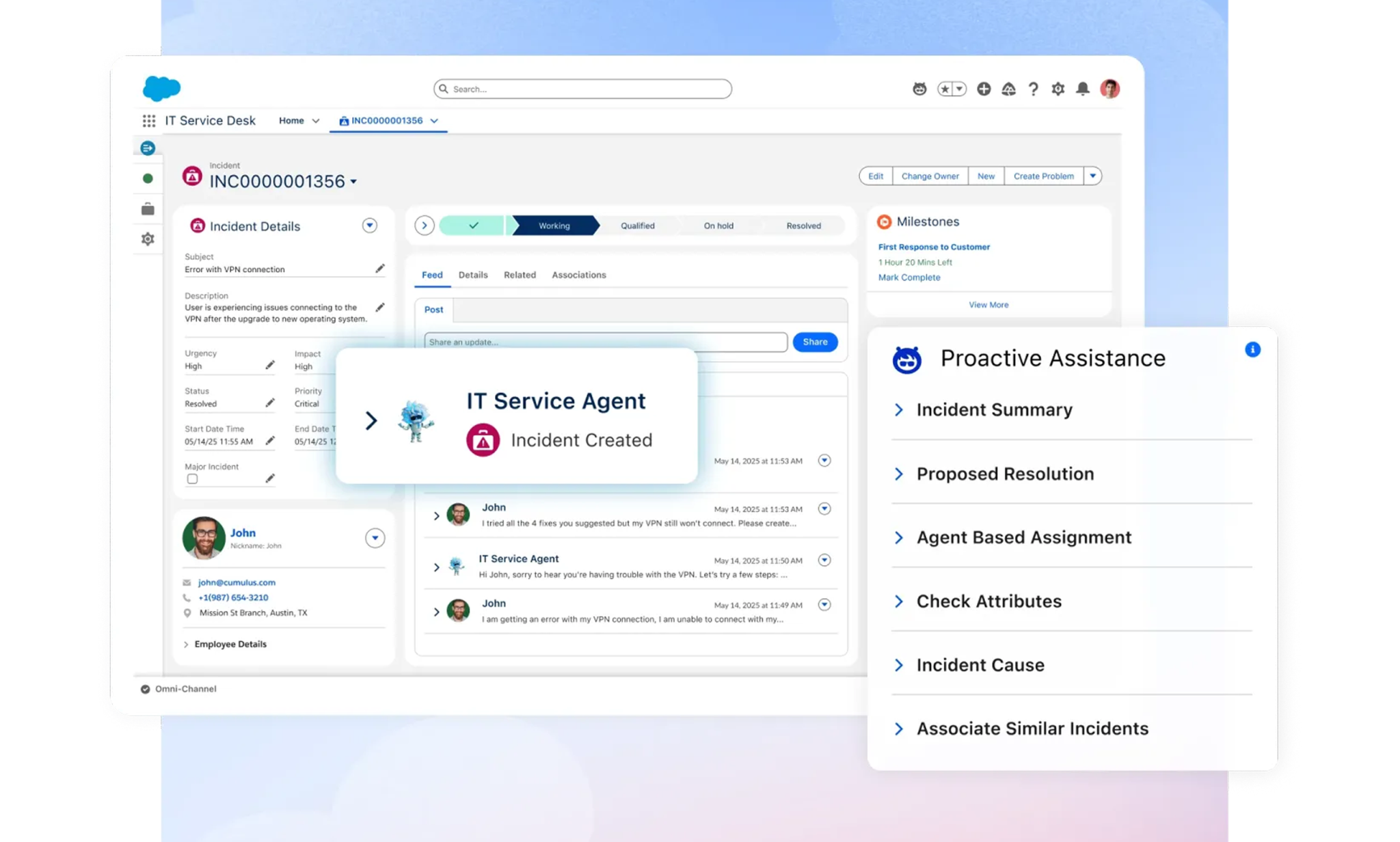Open more actions dropdown beside Create Problem
Viewport: 1400px width, 842px height.
tap(1093, 176)
